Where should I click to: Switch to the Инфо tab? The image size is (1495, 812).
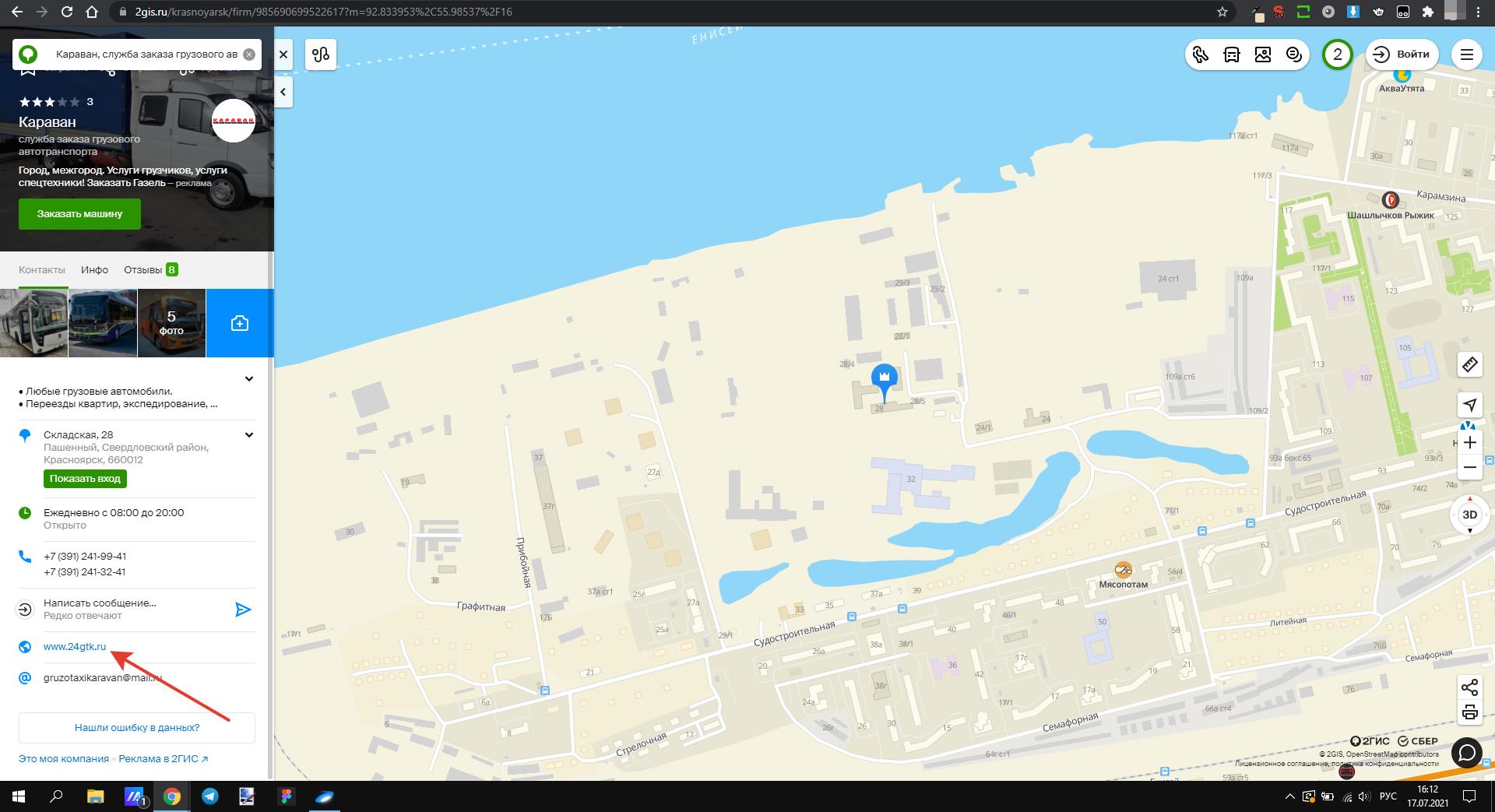pyautogui.click(x=94, y=269)
